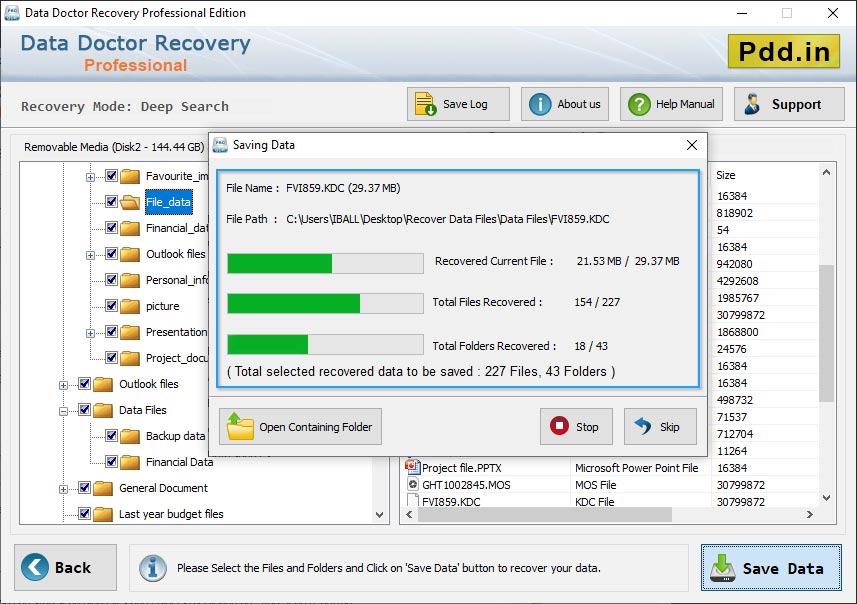Expand the Presentation tree node
This screenshot has width=857, height=604.
(90, 333)
